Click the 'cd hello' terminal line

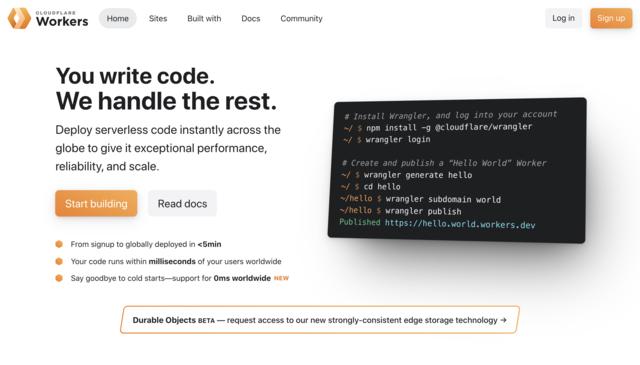(x=370, y=187)
